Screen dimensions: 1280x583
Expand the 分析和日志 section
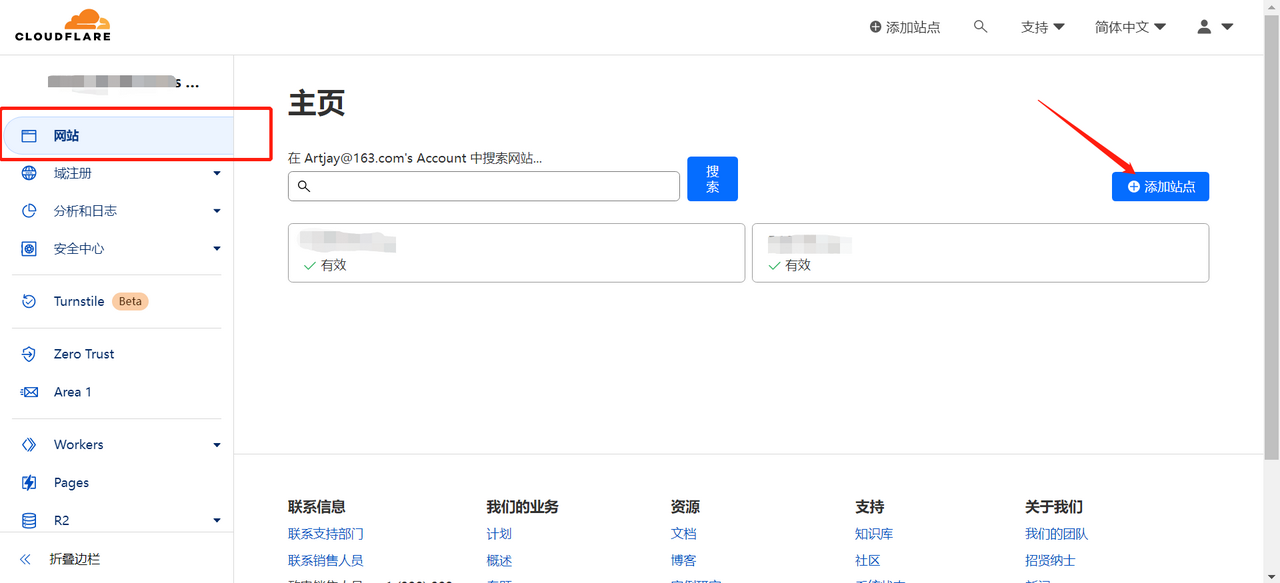217,211
